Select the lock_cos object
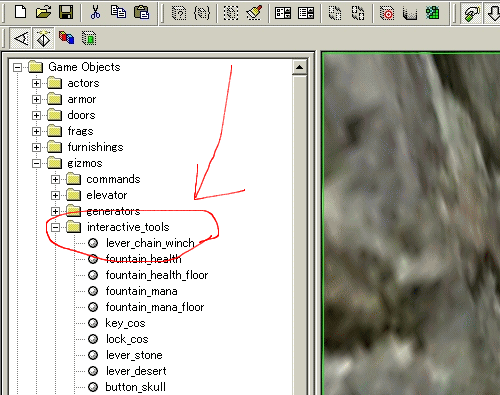This screenshot has height=395, width=500. point(127,339)
